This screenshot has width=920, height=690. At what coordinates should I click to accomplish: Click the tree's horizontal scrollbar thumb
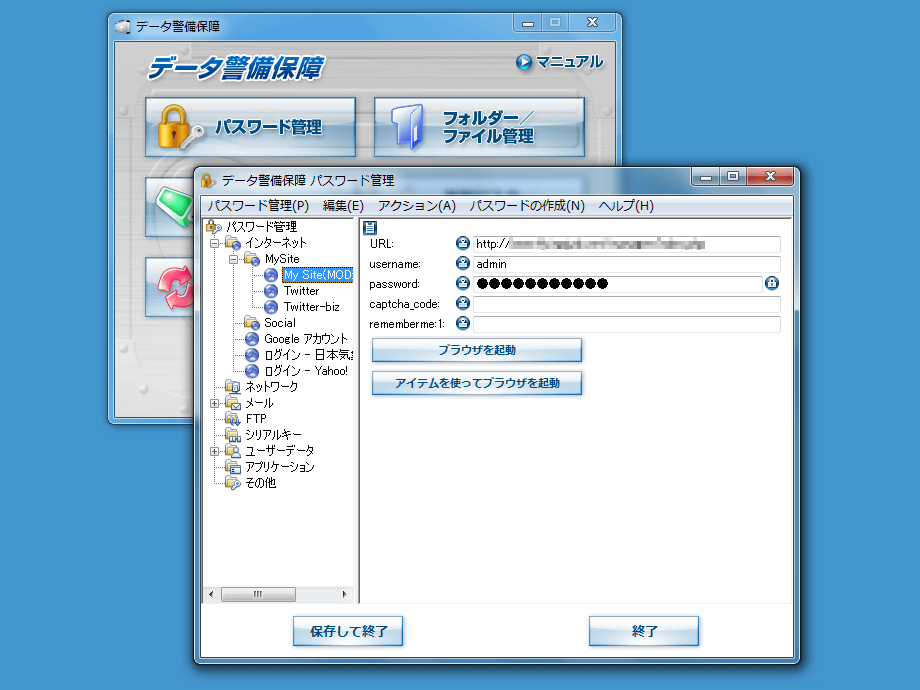click(258, 594)
